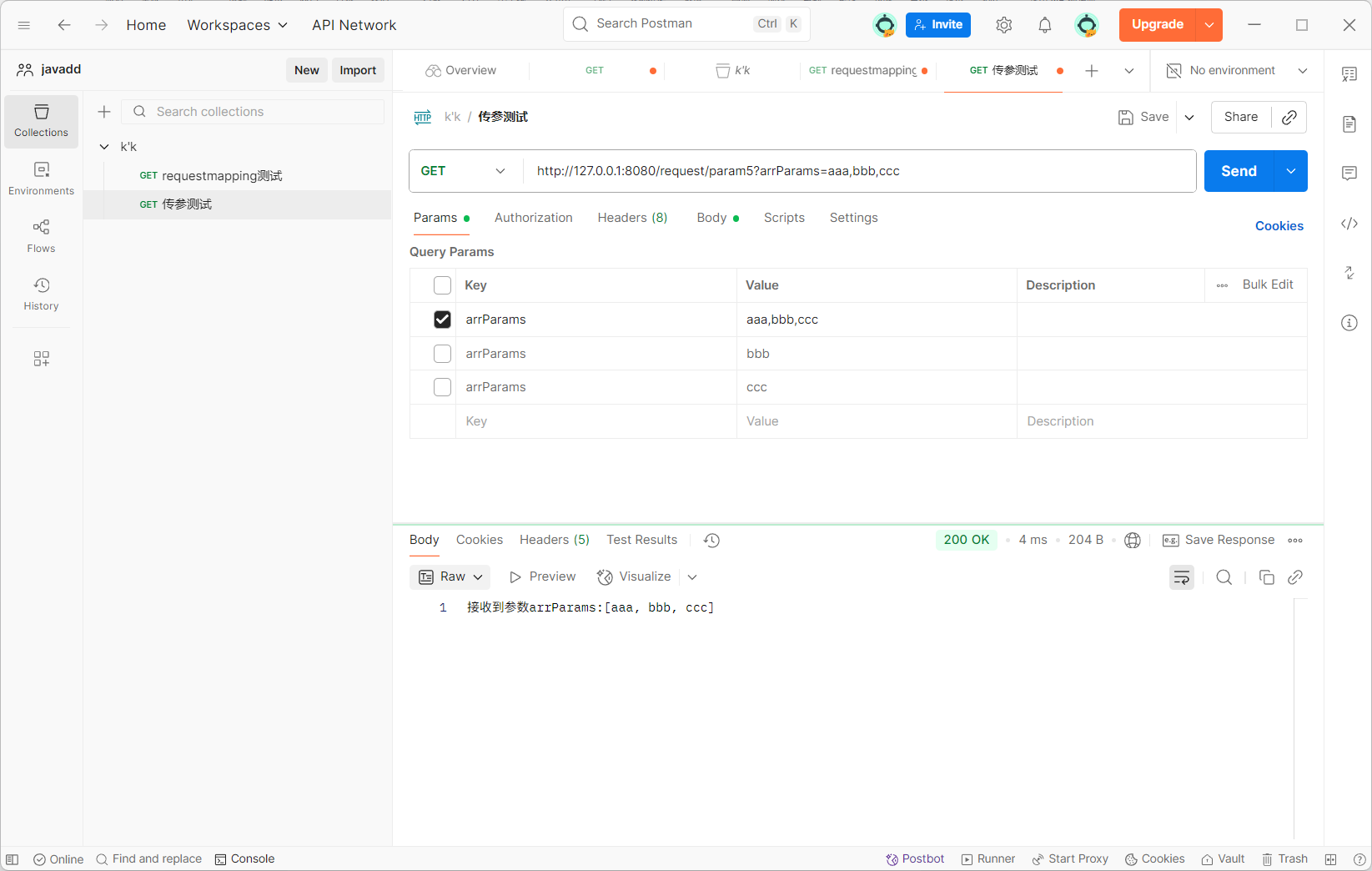Open the Cookies link under Send
This screenshot has height=871, width=1372.
[1279, 226]
